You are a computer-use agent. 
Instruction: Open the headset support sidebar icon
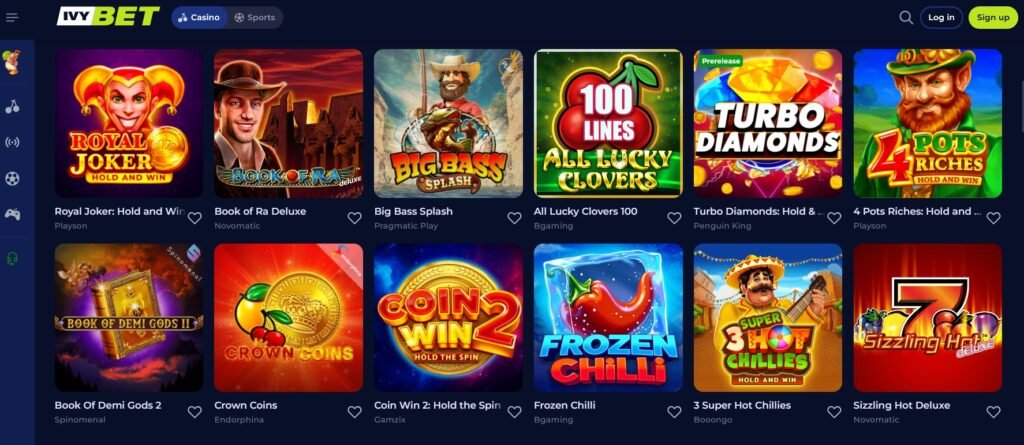point(12,259)
